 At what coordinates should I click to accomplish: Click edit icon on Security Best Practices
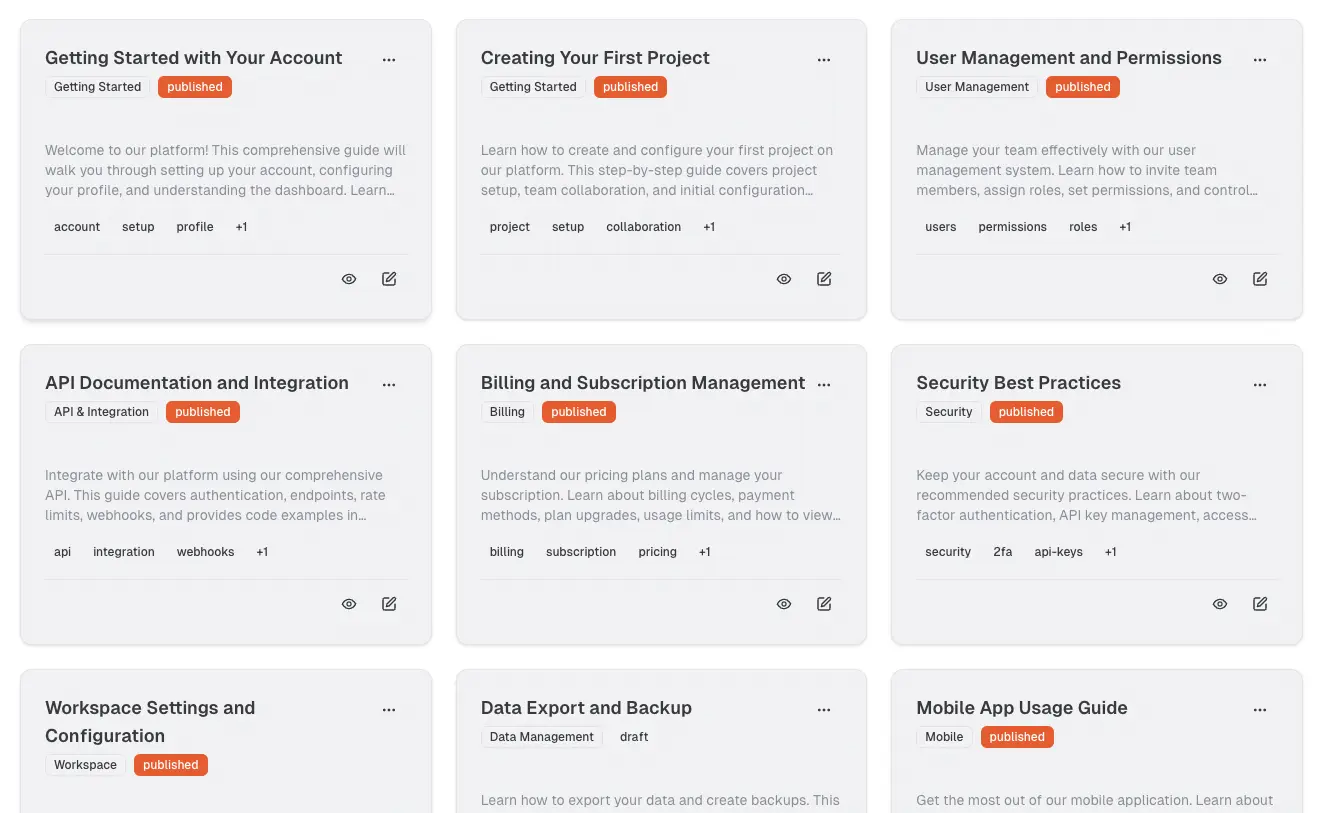pyautogui.click(x=1260, y=604)
